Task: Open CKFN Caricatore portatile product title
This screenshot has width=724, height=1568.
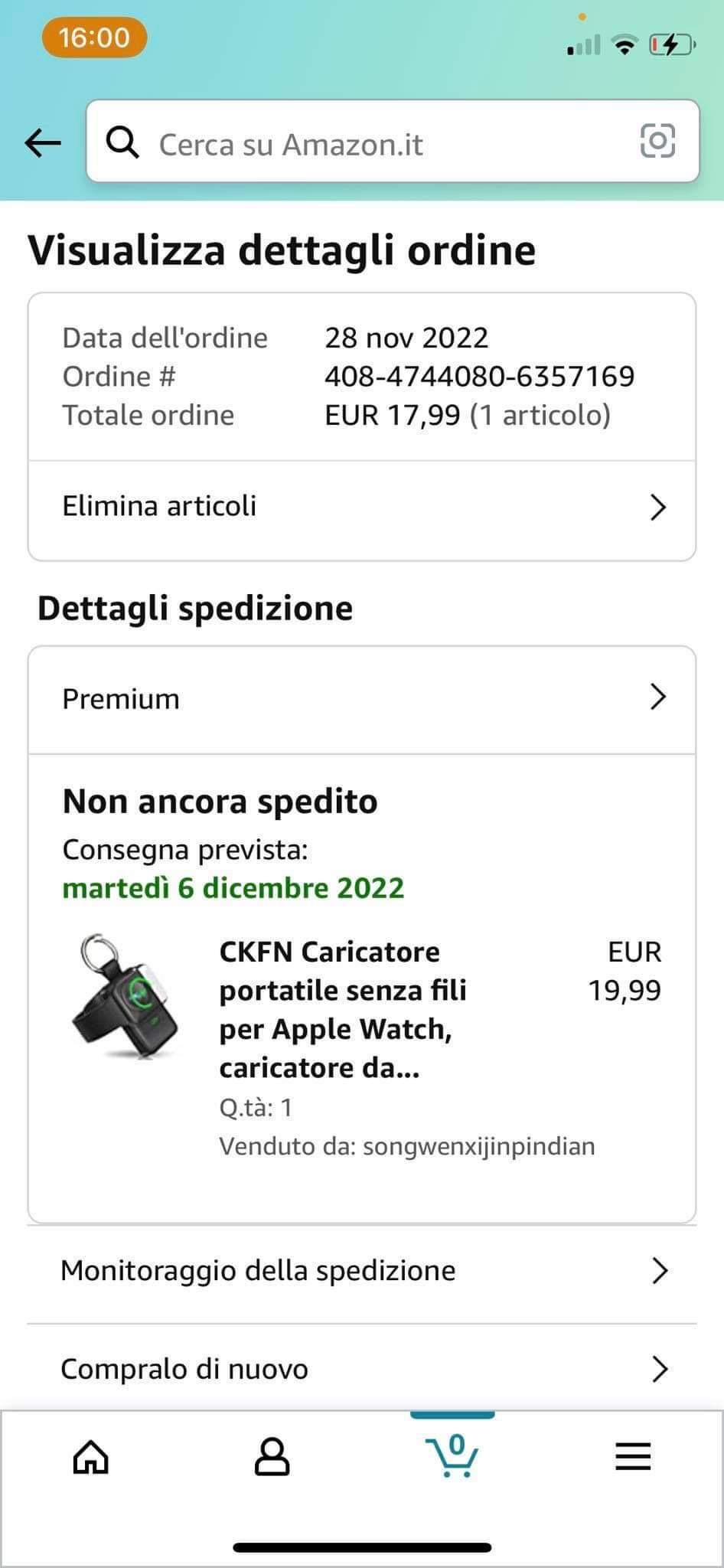Action: coord(343,1009)
